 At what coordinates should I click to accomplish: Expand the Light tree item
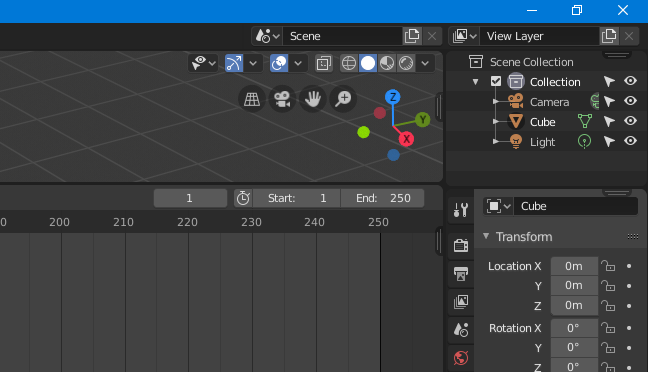pyautogui.click(x=496, y=142)
